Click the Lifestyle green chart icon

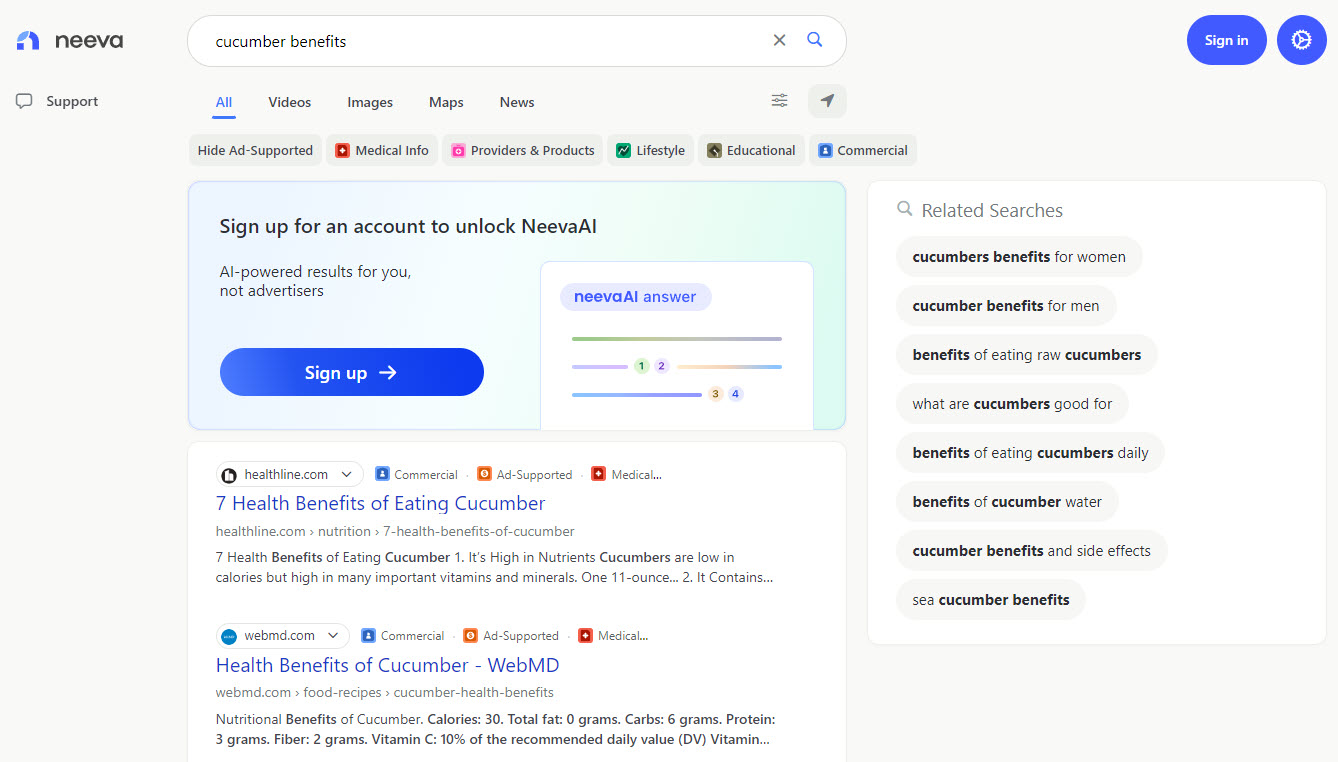pyautogui.click(x=623, y=150)
